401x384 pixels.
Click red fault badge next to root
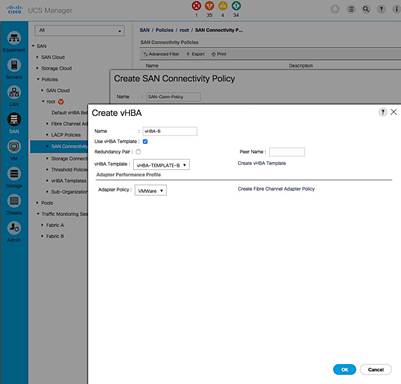(x=61, y=102)
